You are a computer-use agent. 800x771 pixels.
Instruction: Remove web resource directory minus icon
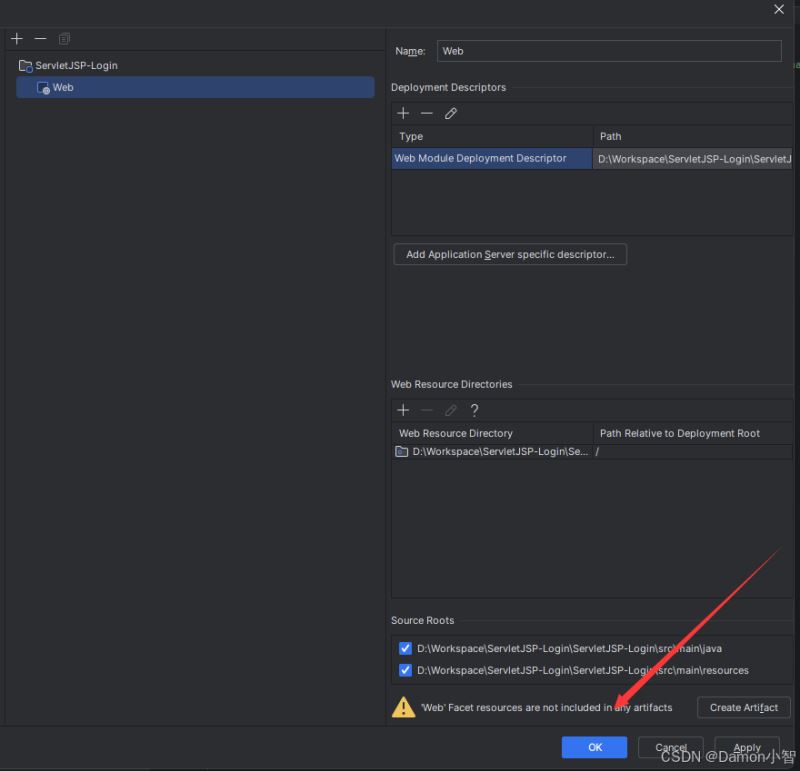point(427,410)
